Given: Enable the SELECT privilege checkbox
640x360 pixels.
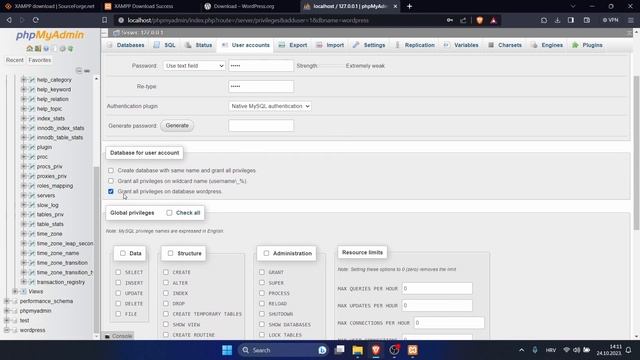Looking at the screenshot, I should [x=118, y=272].
